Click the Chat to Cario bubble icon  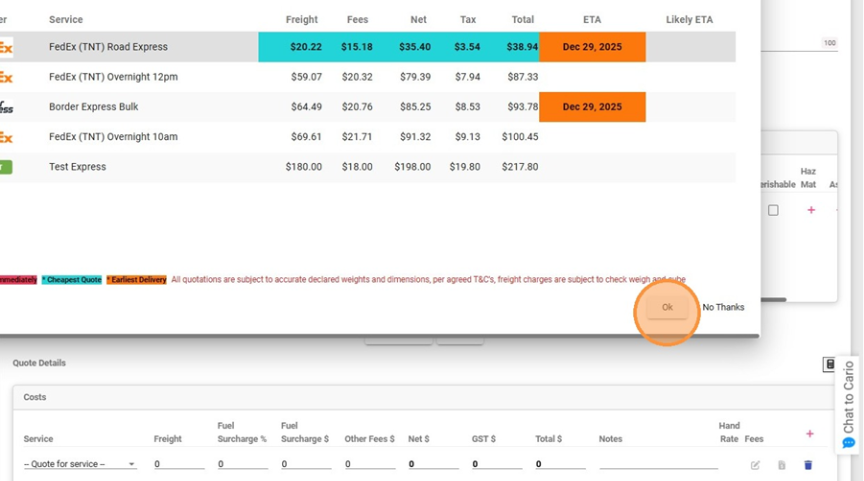point(849,443)
